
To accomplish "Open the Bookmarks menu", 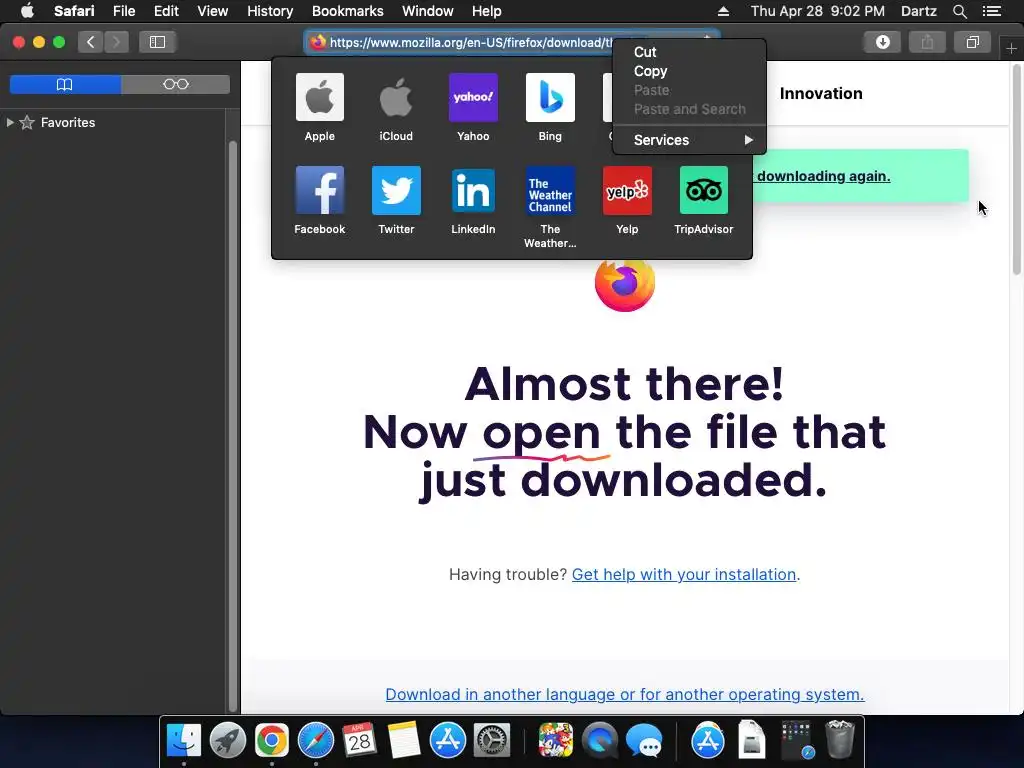I will point(347,11).
